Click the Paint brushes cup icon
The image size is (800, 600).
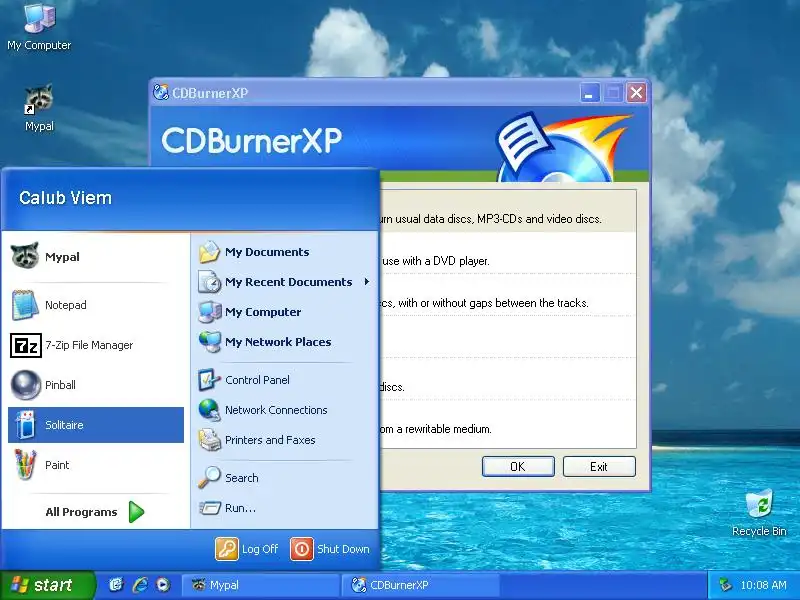coord(25,465)
